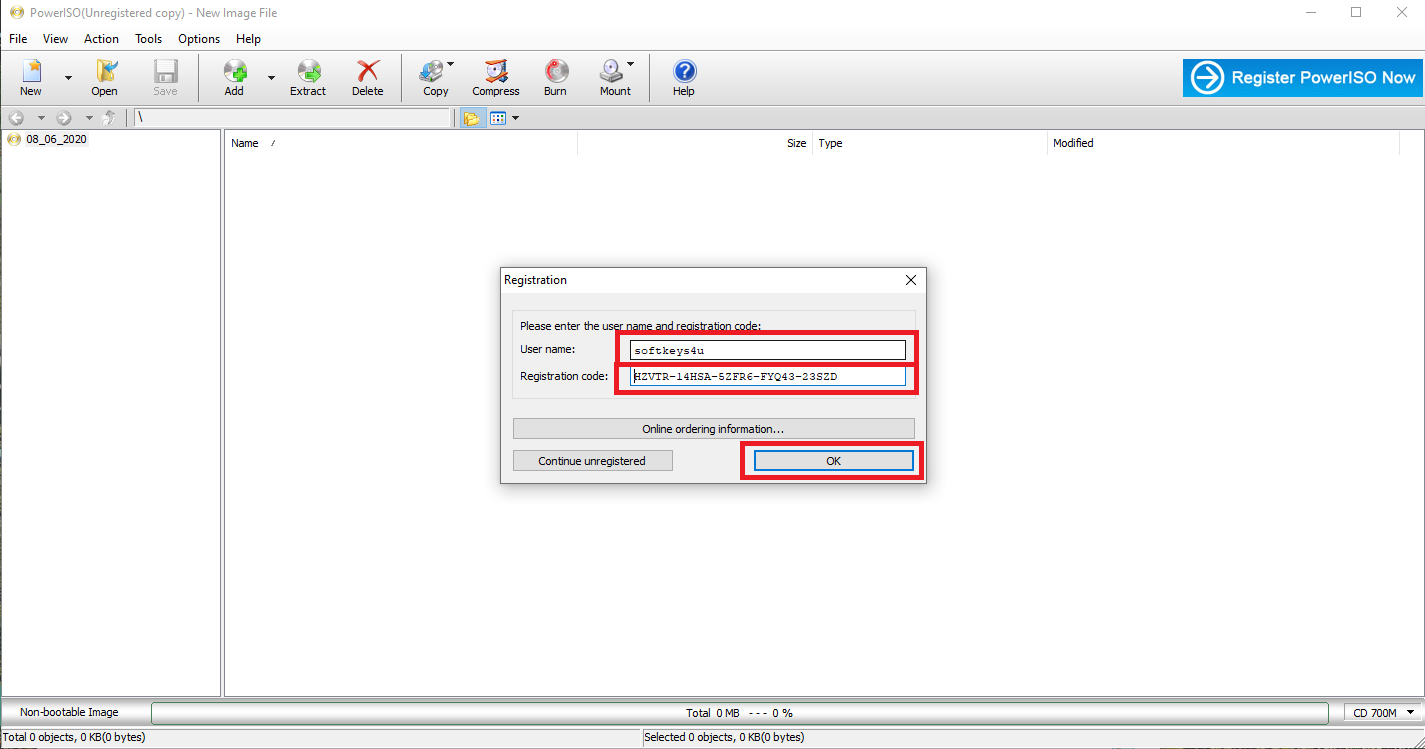Click 'Selected 0 objects' status text
The height and width of the screenshot is (749, 1425).
724,738
